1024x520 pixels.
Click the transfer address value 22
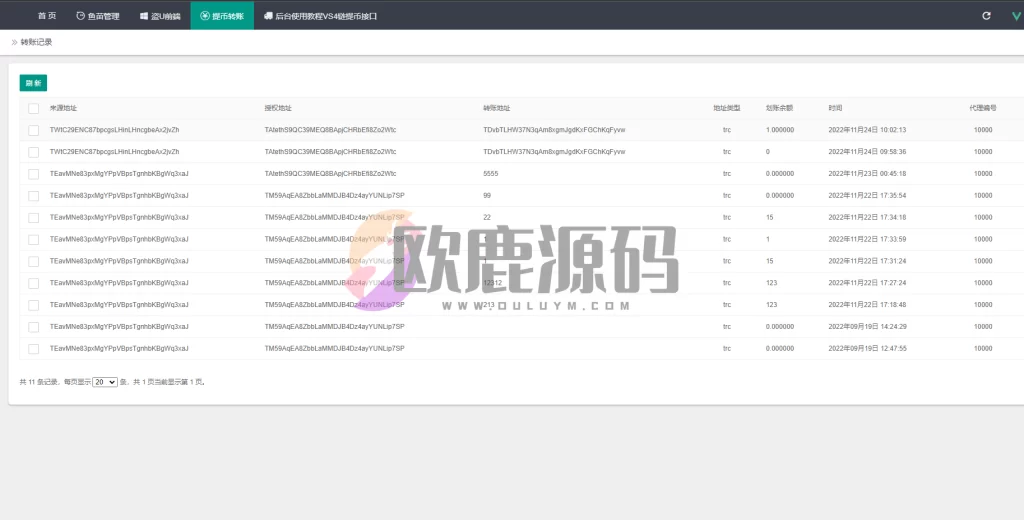[x=487, y=218]
